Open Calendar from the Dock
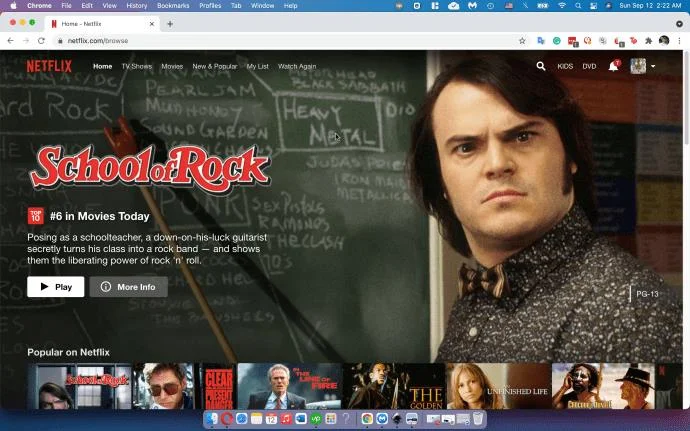The width and height of the screenshot is (690, 431). point(271,419)
